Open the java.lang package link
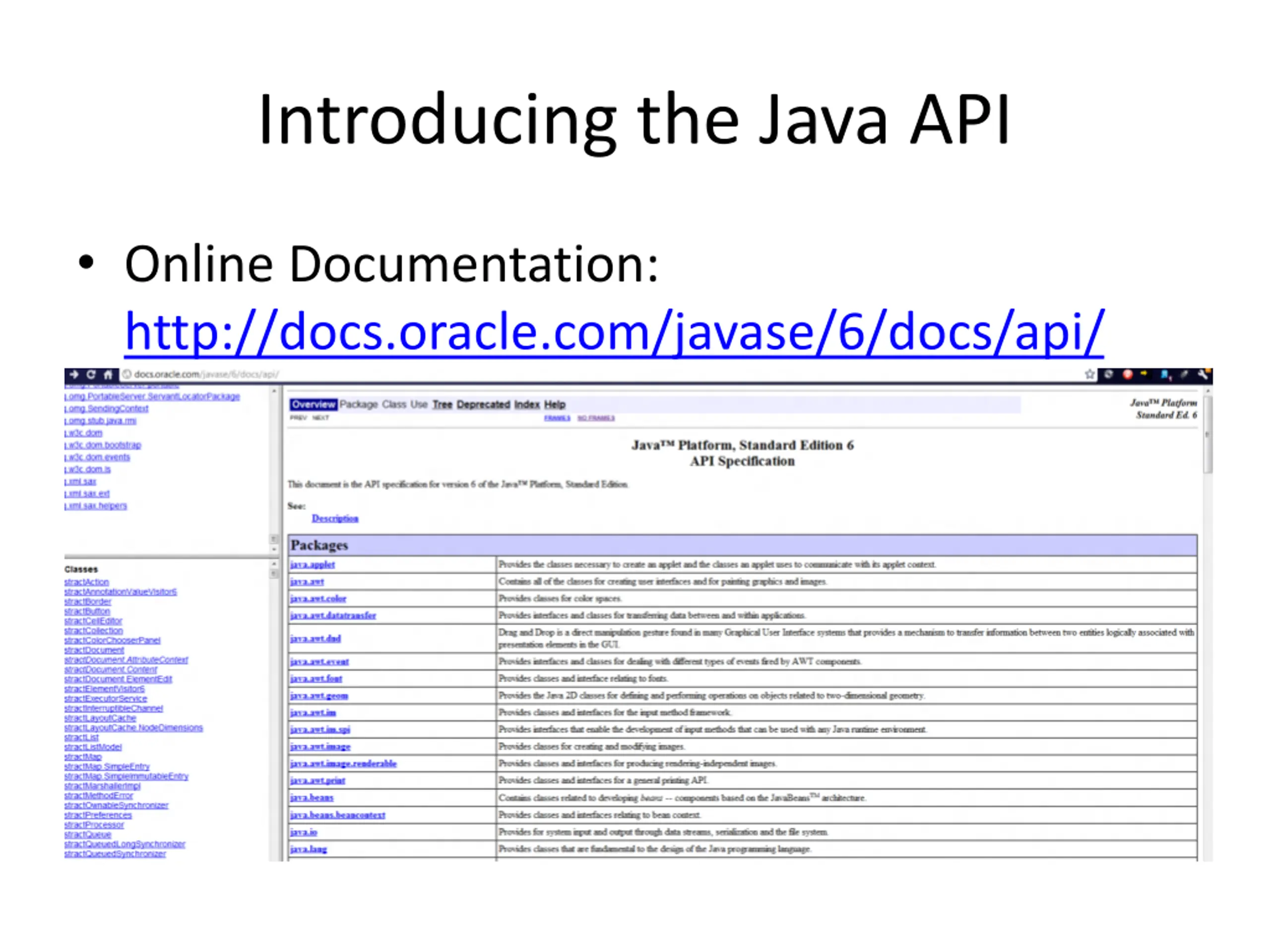The image size is (1270, 952). 308,849
